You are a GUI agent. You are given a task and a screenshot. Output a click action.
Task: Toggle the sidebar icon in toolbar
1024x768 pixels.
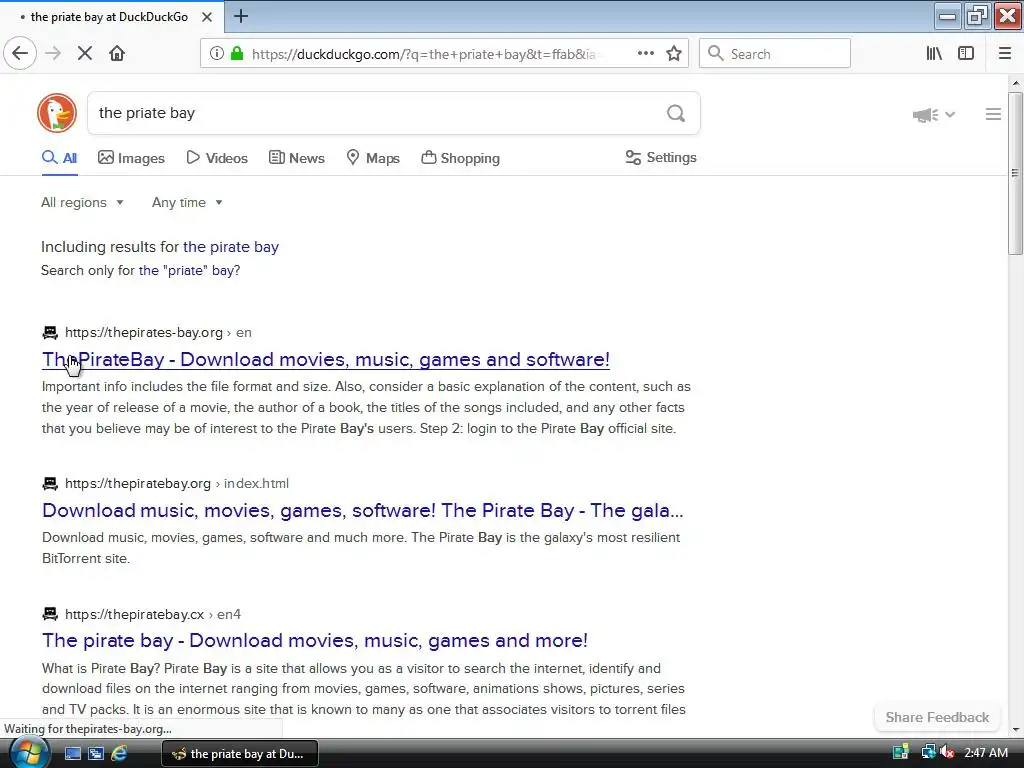point(966,54)
